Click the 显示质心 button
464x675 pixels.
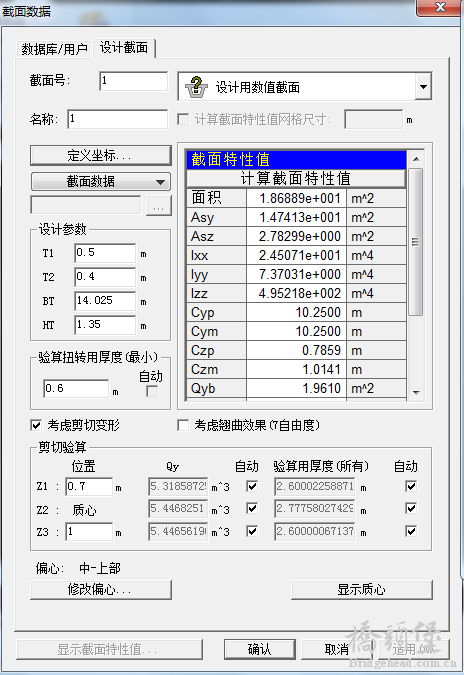coord(362,589)
